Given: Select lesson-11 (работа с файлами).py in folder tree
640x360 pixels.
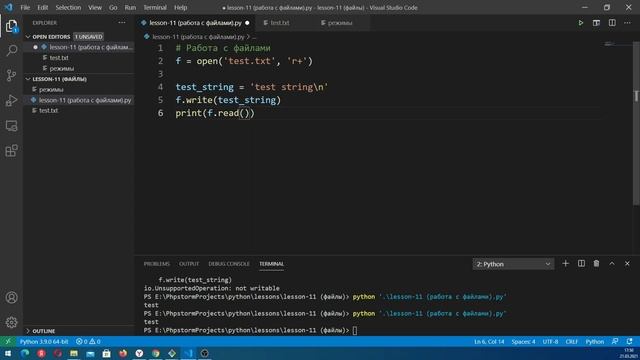Looking at the screenshot, I should (x=79, y=100).
